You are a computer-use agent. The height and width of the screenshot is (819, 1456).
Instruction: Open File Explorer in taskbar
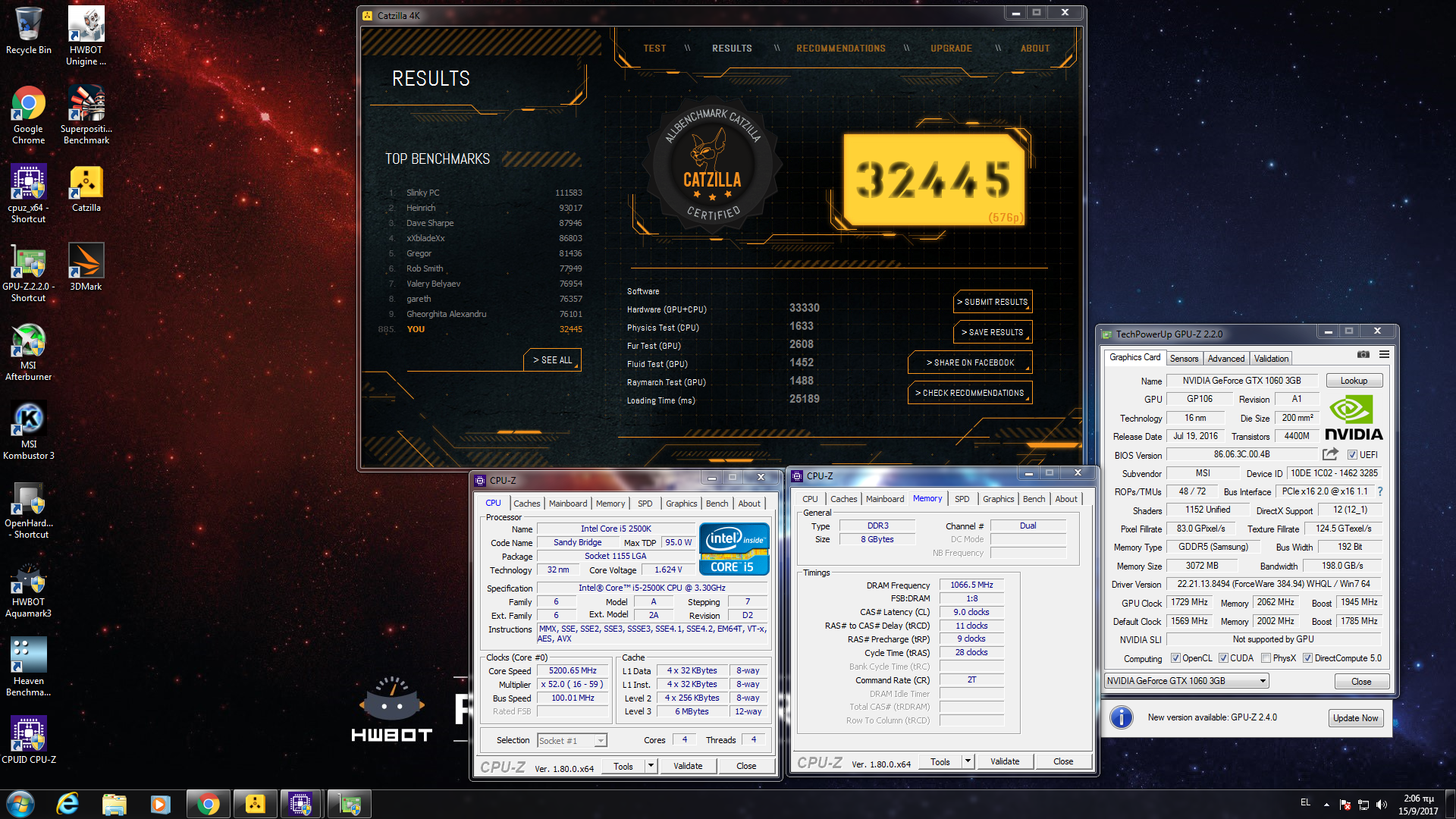114,804
